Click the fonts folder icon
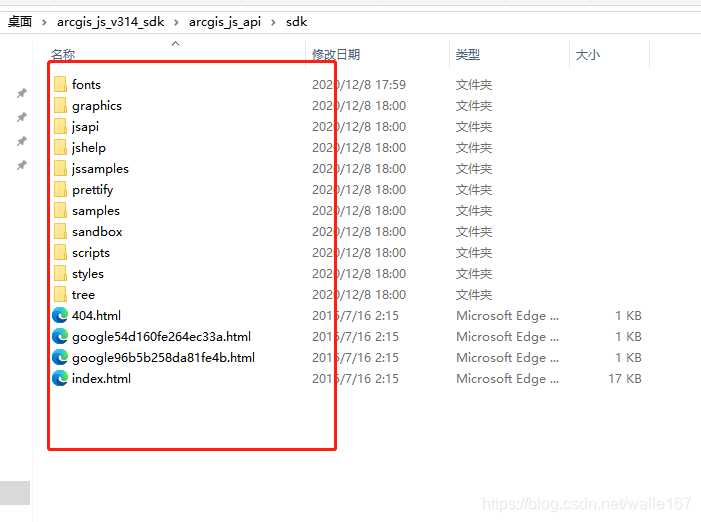This screenshot has height=522, width=701. coord(60,85)
